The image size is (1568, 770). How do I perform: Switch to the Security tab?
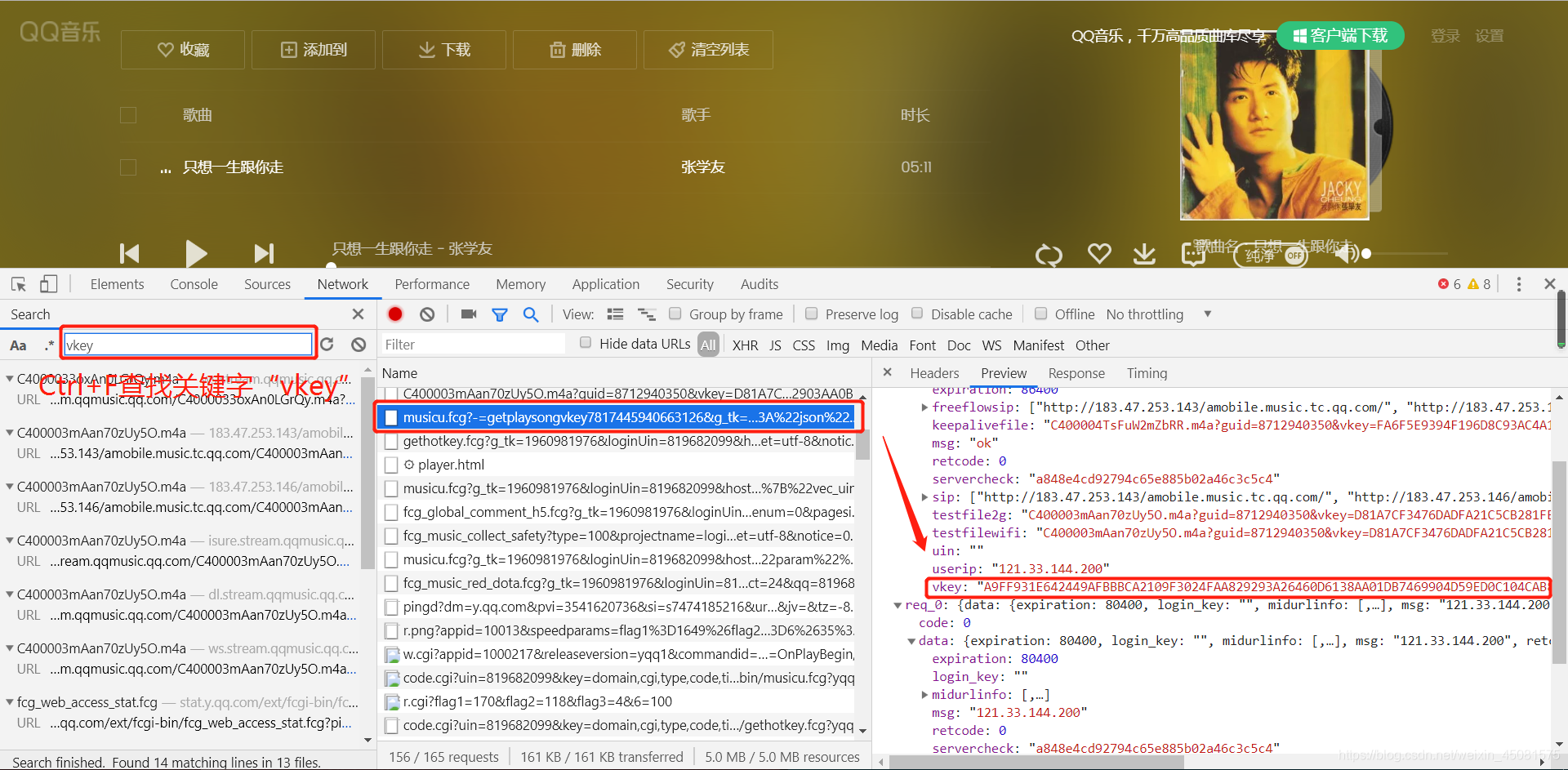click(x=690, y=284)
